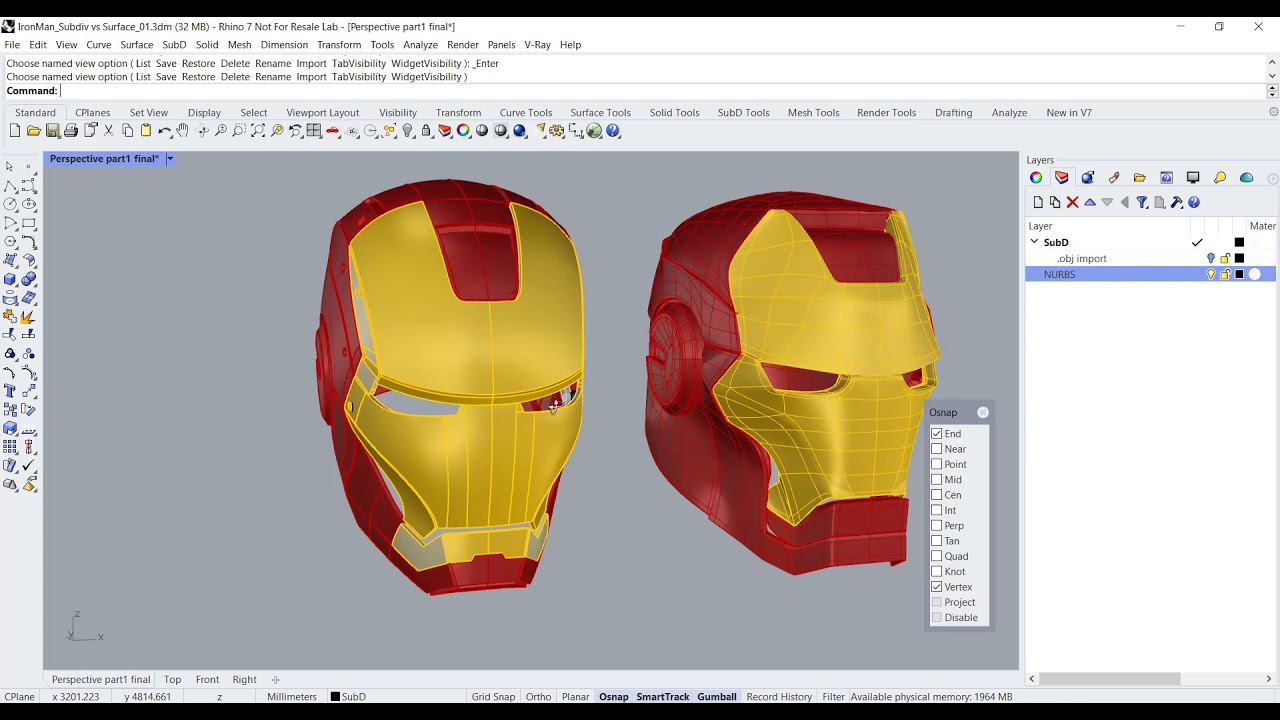Toggle Grid Snap in status bar
Screen dimensions: 1280x720
coord(493,697)
